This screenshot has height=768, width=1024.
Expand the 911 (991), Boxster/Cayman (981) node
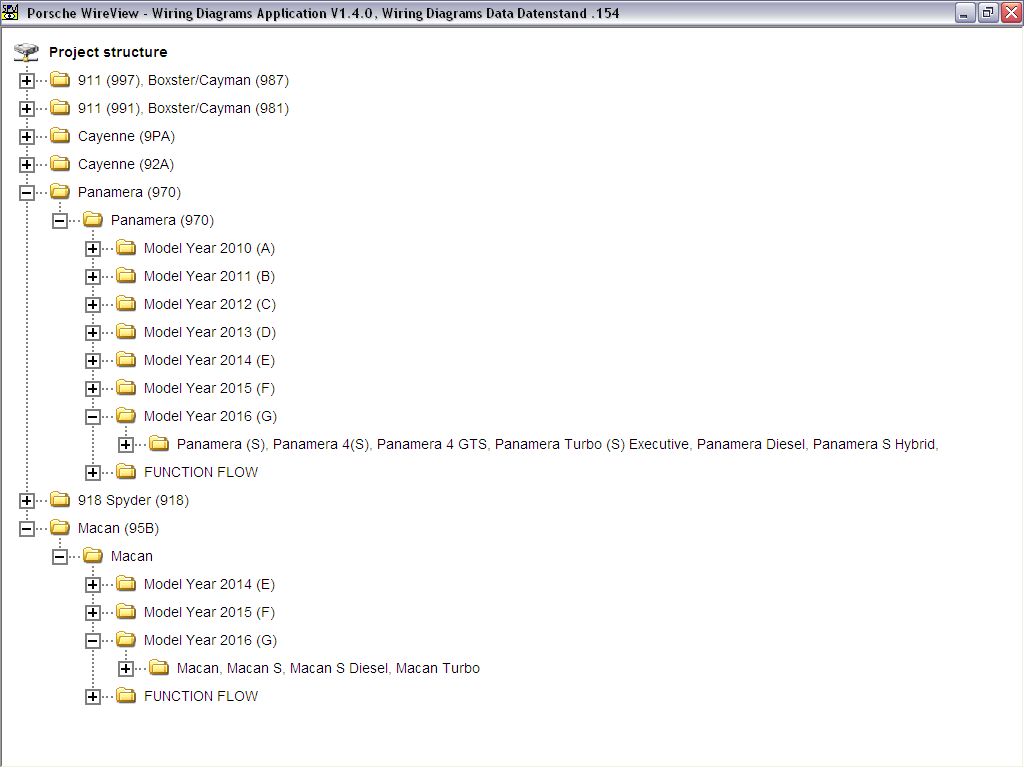coord(27,109)
